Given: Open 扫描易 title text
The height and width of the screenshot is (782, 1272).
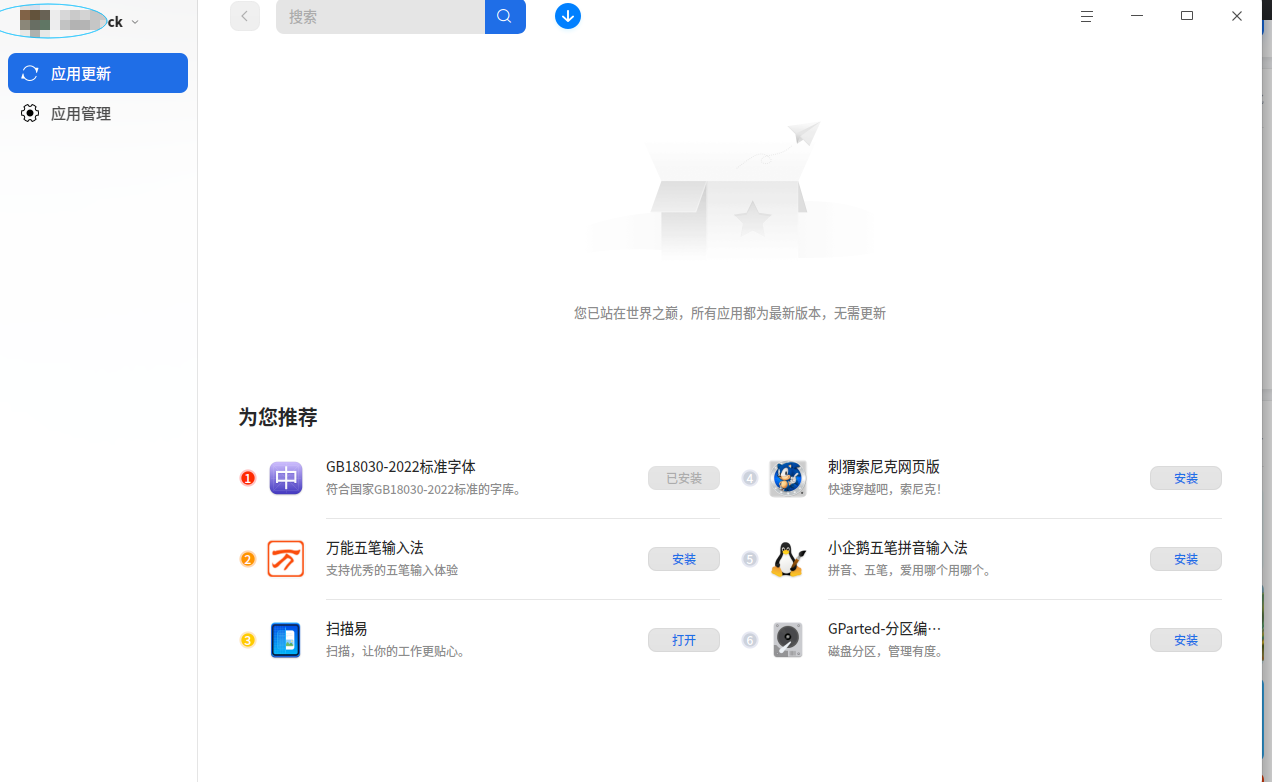Looking at the screenshot, I should pos(347,629).
